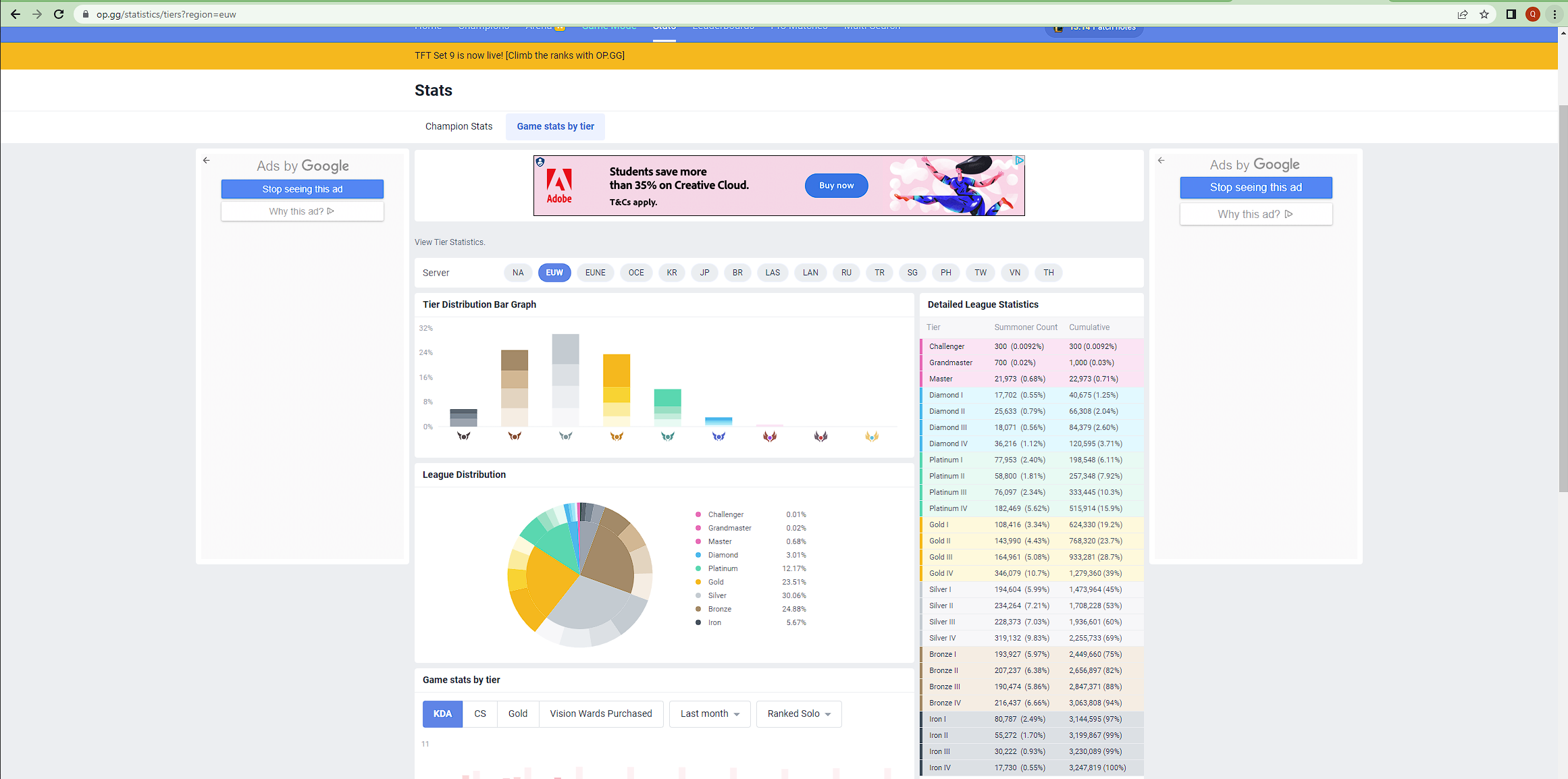1568x779 pixels.
Task: Open the Last month dropdown
Action: pos(710,714)
